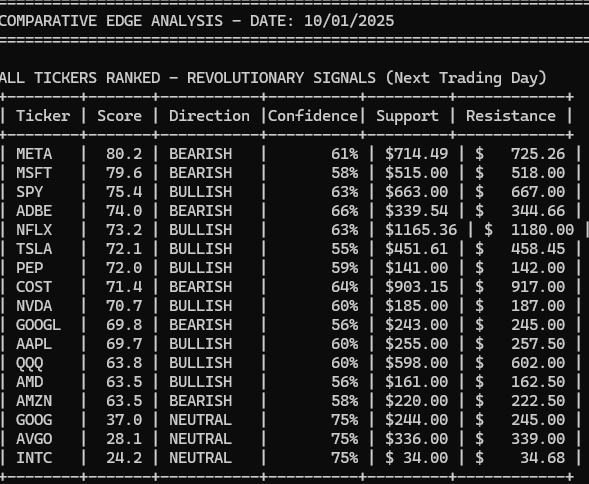Click the PEP confidence 59%
The height and width of the screenshot is (484, 589).
[x=344, y=268]
